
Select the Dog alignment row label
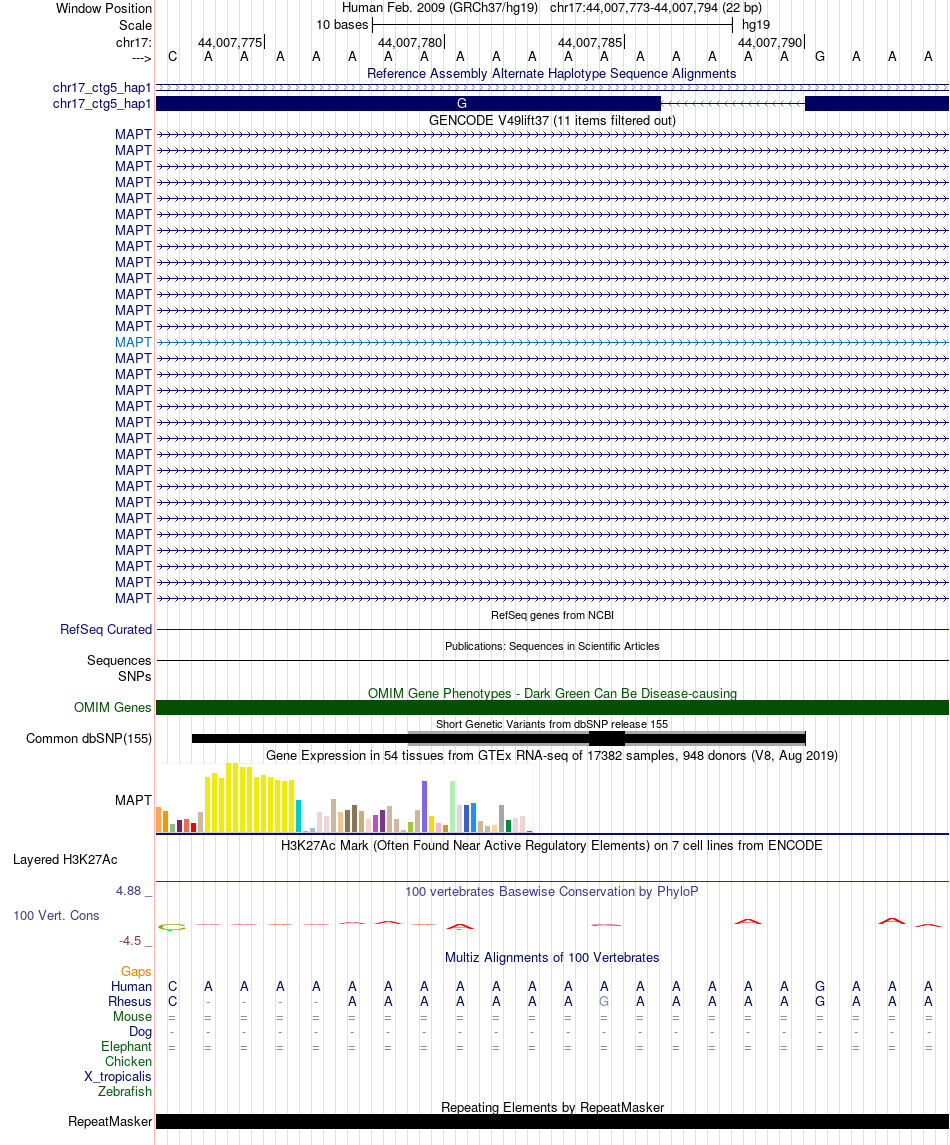(140, 1032)
